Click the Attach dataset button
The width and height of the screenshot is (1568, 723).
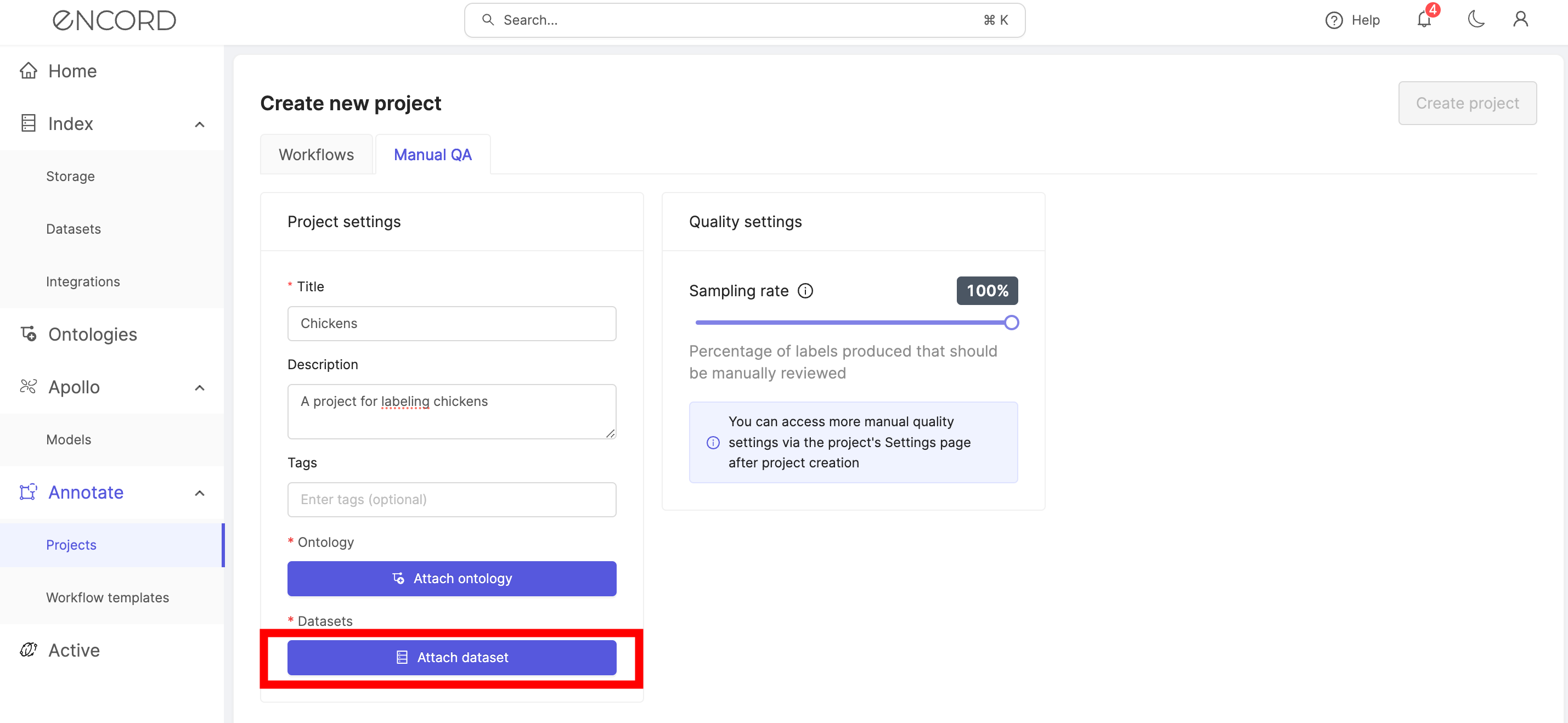[452, 657]
